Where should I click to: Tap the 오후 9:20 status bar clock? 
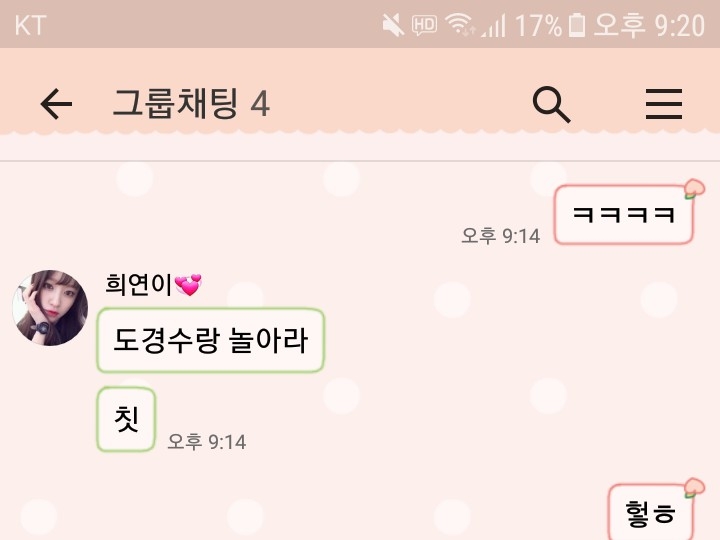click(x=649, y=25)
